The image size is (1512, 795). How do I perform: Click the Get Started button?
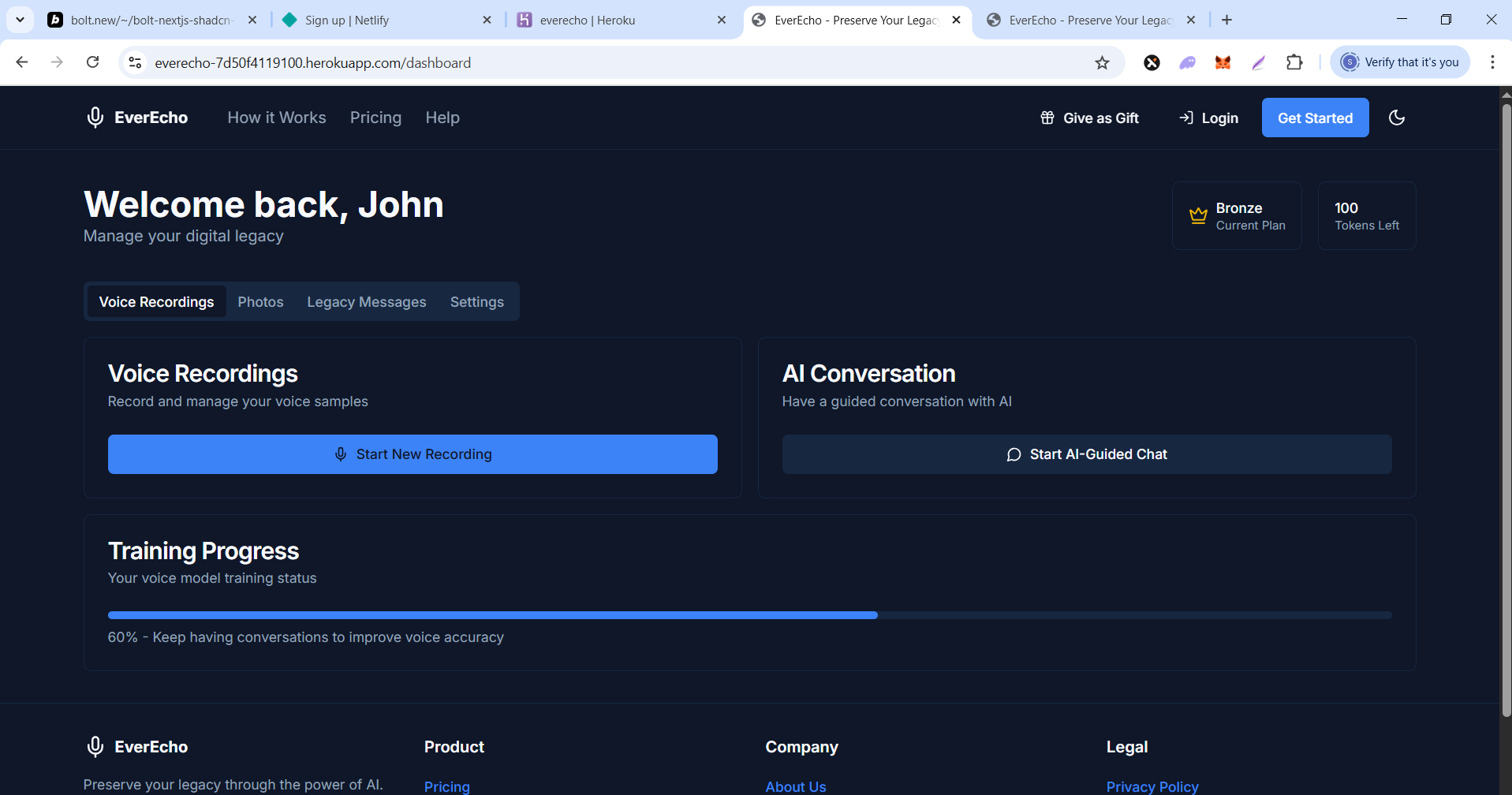point(1315,118)
